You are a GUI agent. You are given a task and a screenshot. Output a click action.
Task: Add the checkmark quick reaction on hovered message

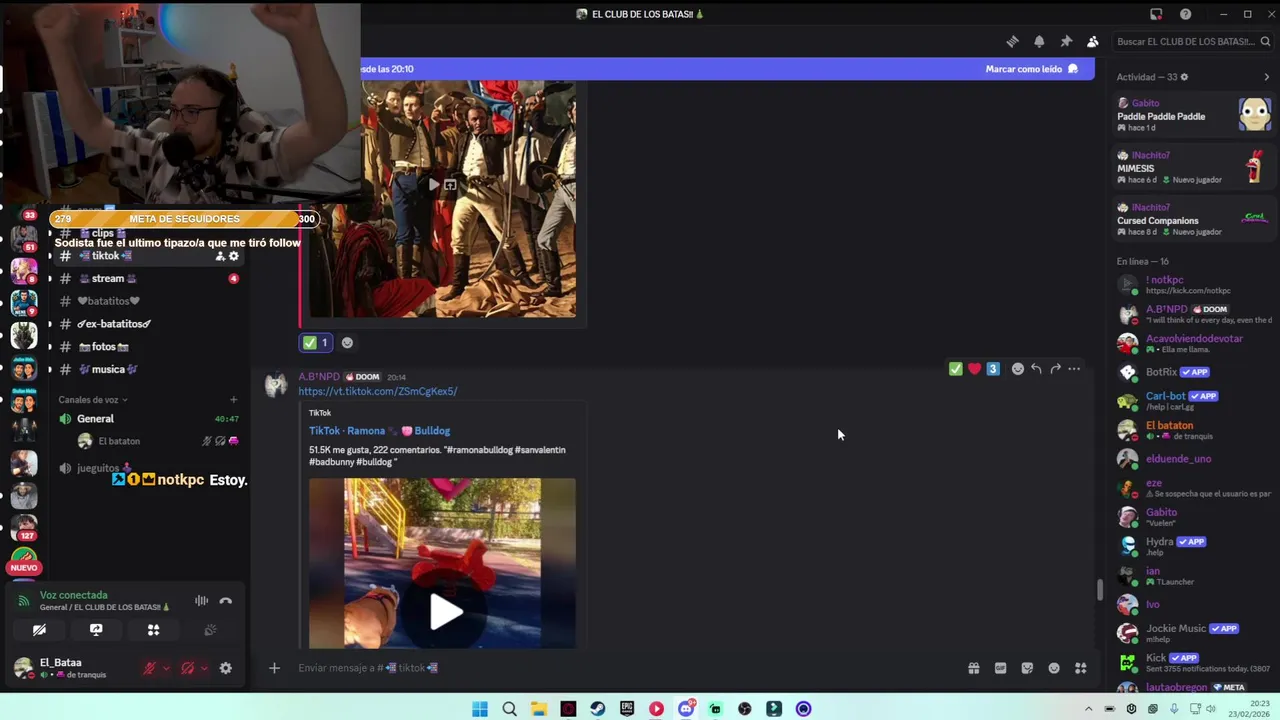pyautogui.click(x=956, y=369)
